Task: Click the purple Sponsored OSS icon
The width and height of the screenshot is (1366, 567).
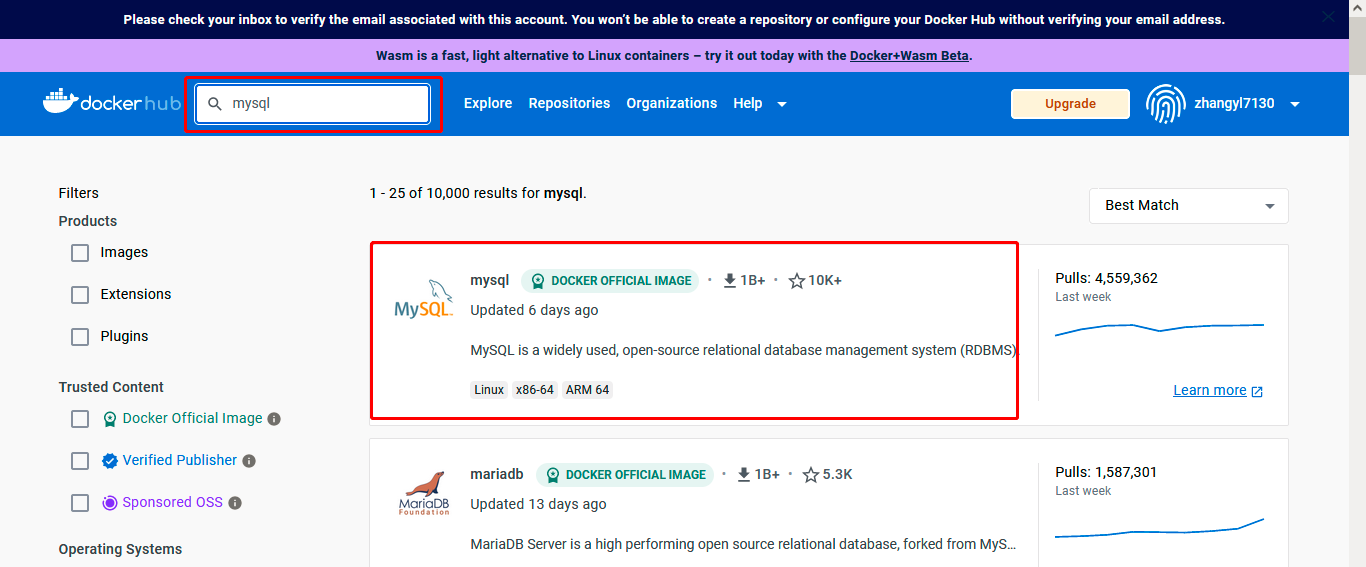Action: click(x=110, y=503)
